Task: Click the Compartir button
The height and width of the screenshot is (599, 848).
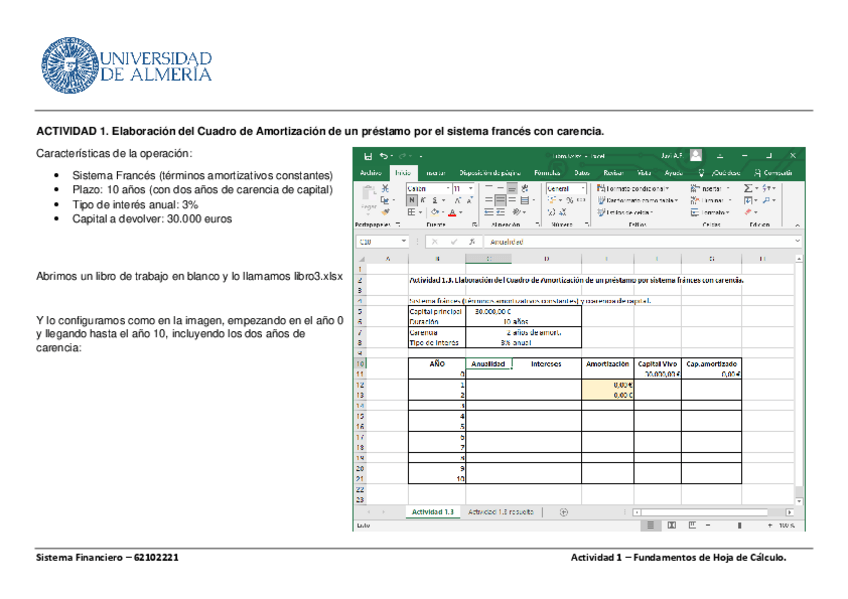Action: (775, 172)
